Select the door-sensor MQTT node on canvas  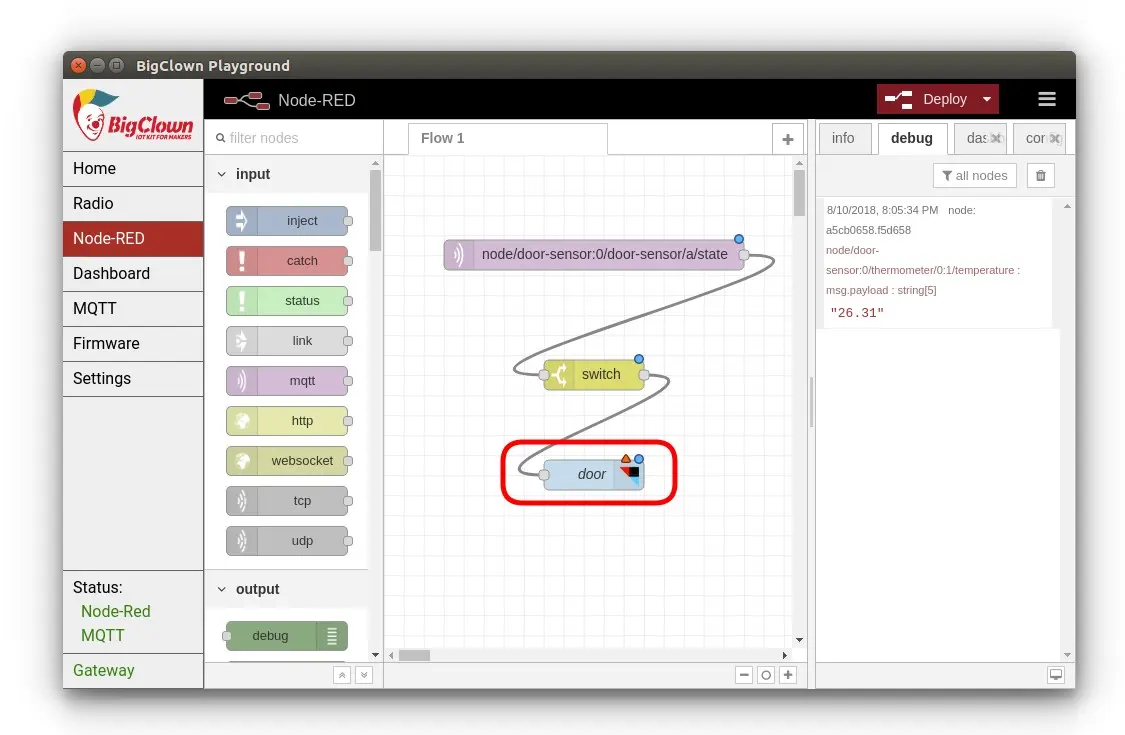[x=594, y=255]
